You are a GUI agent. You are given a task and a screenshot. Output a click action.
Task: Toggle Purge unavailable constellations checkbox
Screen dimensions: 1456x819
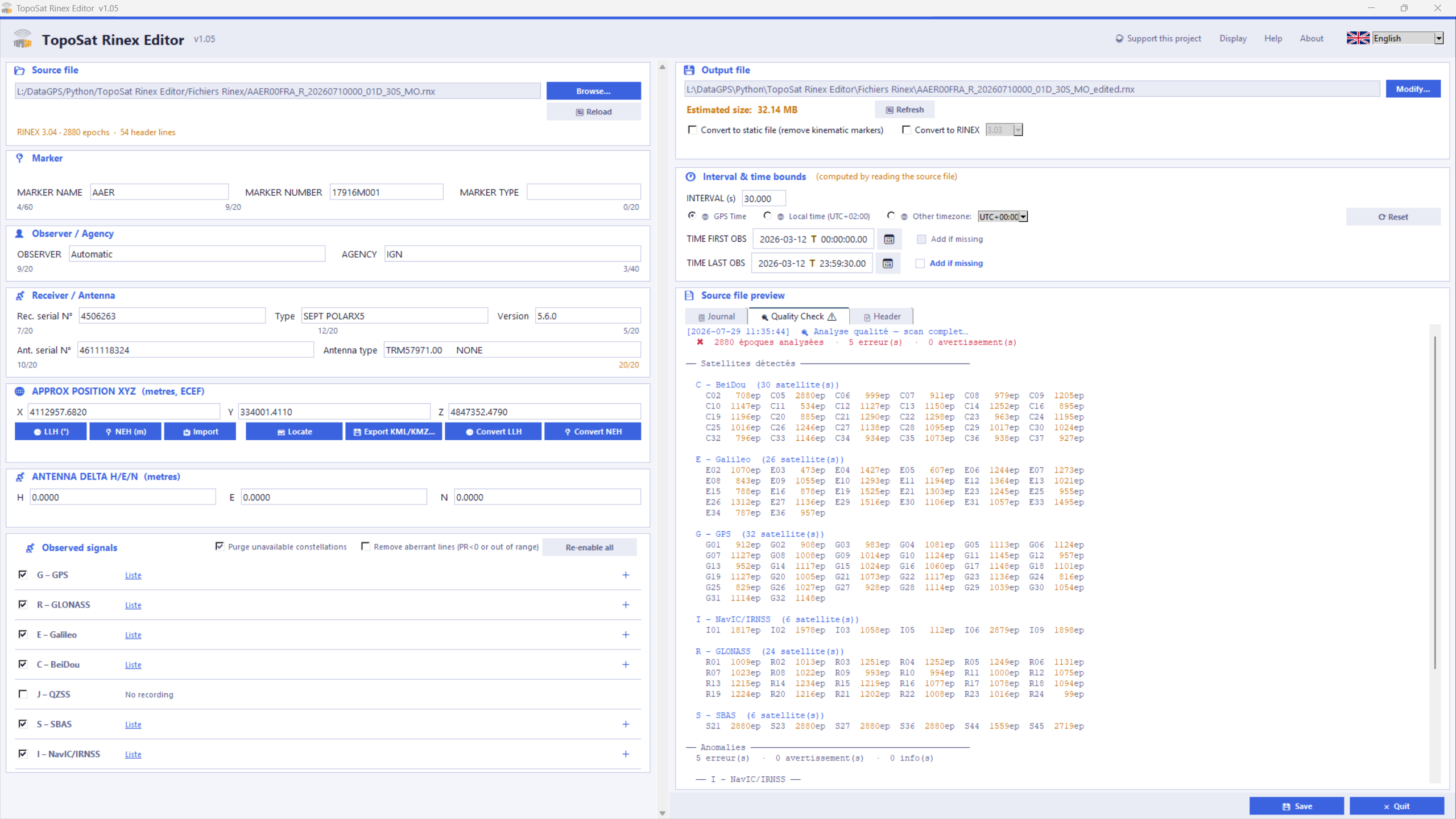[x=220, y=546]
